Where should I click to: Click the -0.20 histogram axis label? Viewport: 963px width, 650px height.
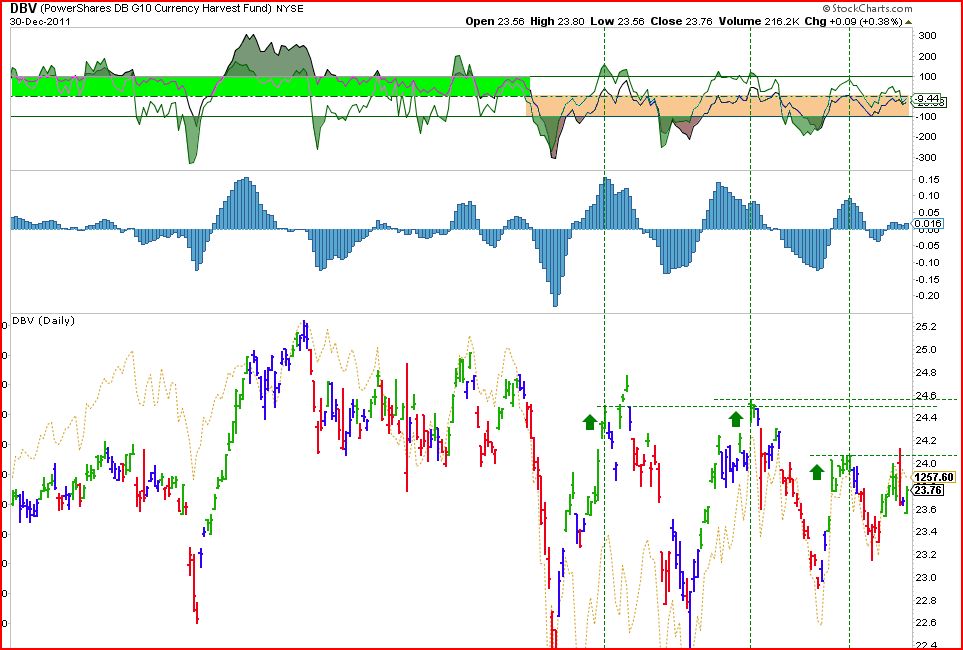coord(927,296)
